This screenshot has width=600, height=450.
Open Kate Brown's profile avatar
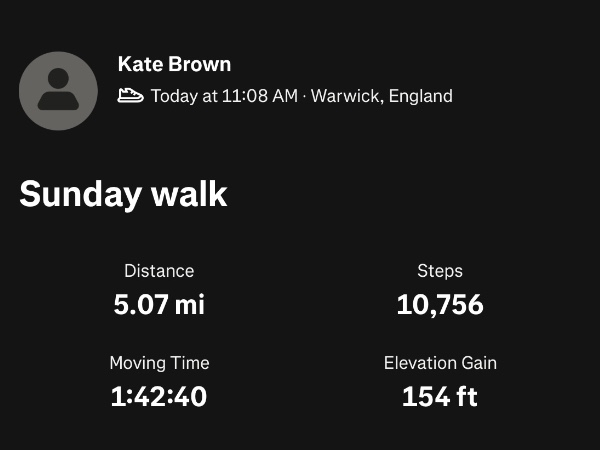click(58, 90)
